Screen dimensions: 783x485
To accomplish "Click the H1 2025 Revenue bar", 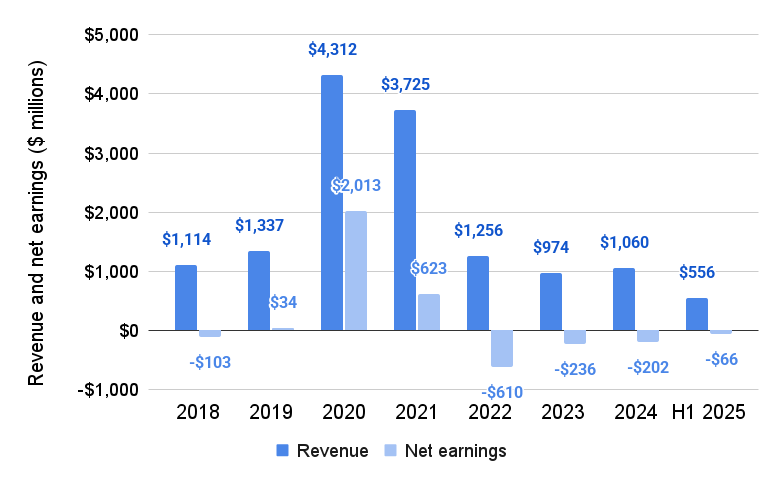I will pos(697,314).
